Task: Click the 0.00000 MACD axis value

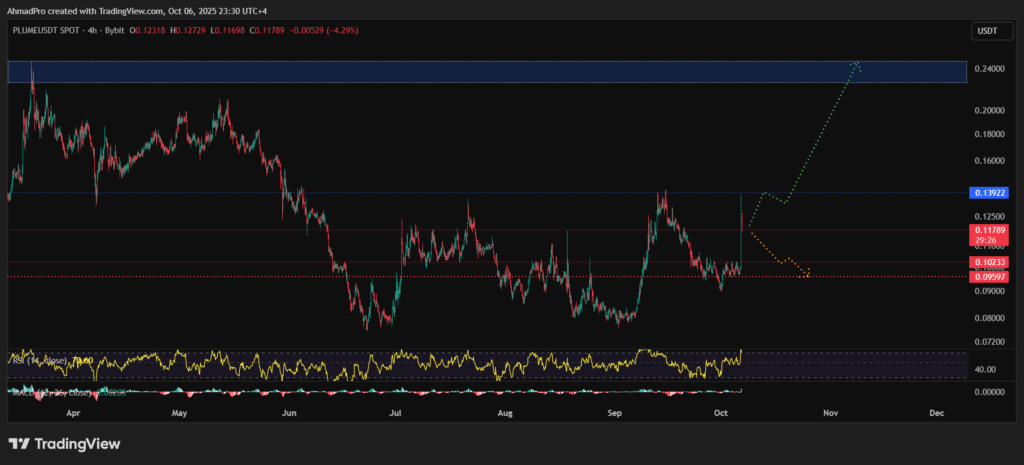Action: click(990, 393)
